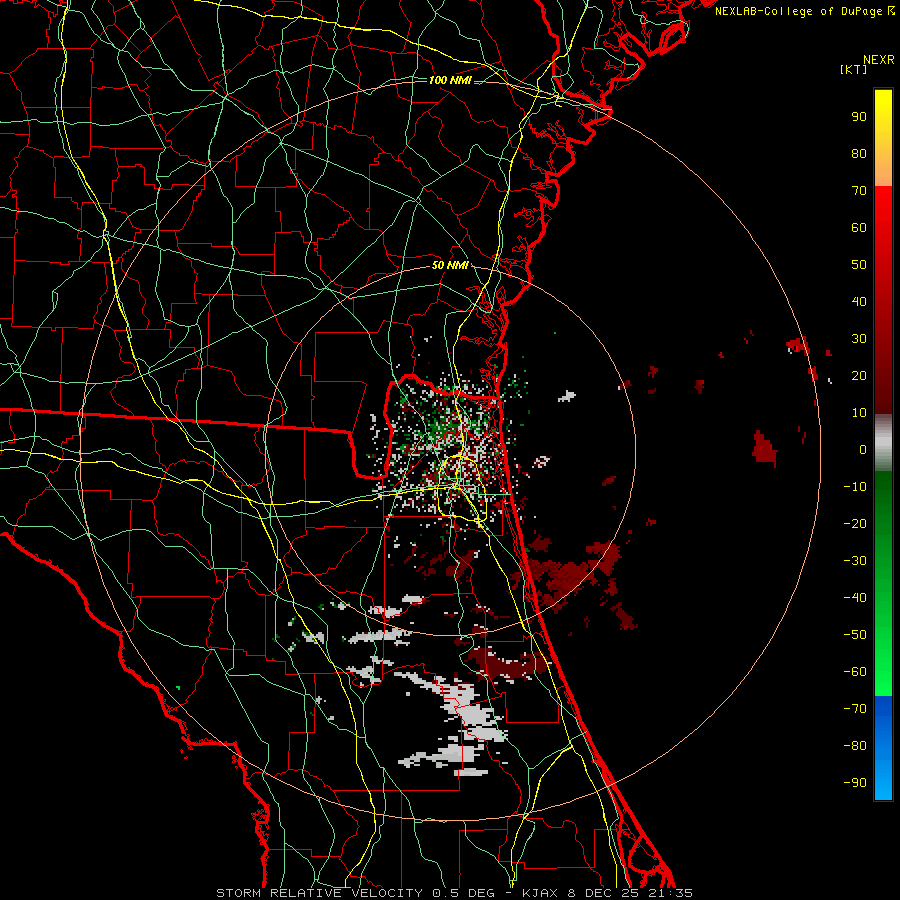Click the yellow top segment of the color bar
The width and height of the screenshot is (900, 900).
click(883, 138)
